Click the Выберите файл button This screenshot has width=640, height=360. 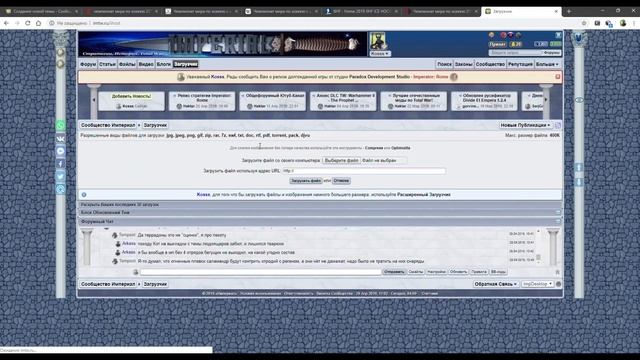point(341,160)
